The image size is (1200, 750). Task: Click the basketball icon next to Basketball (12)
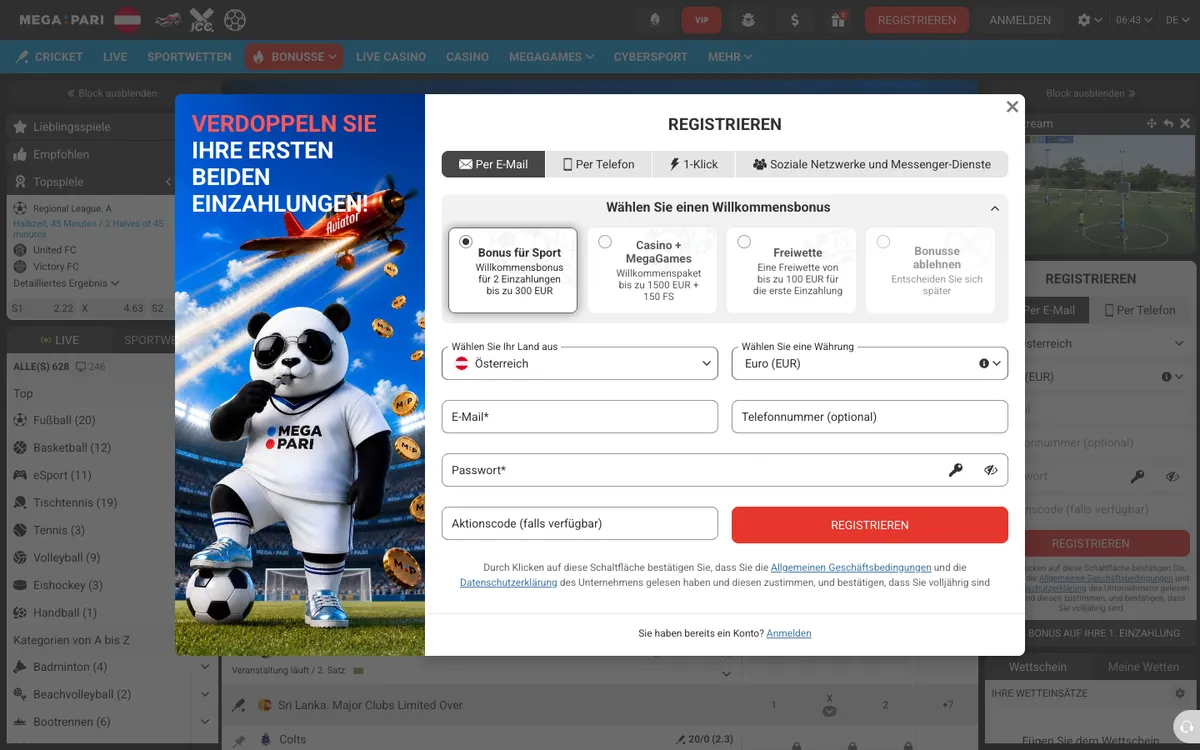coord(20,448)
